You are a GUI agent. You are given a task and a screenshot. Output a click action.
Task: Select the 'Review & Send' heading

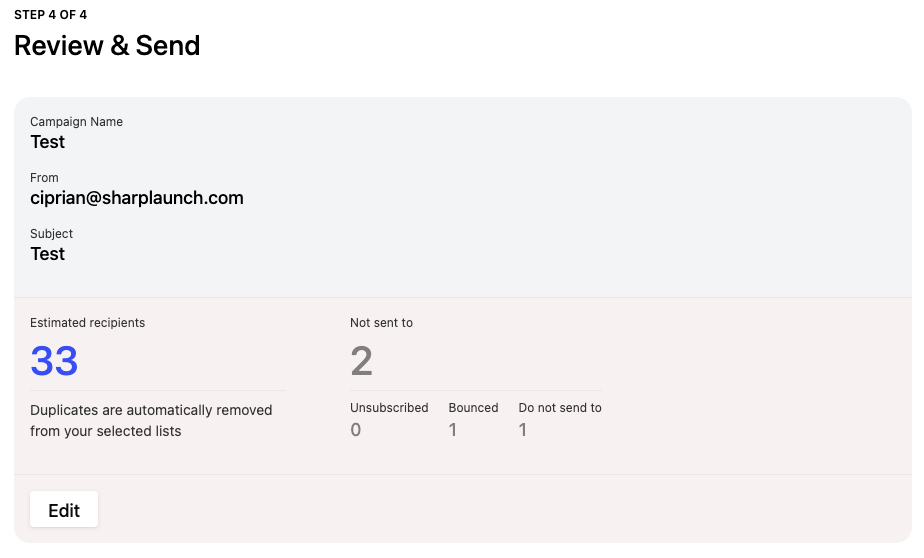click(x=107, y=46)
